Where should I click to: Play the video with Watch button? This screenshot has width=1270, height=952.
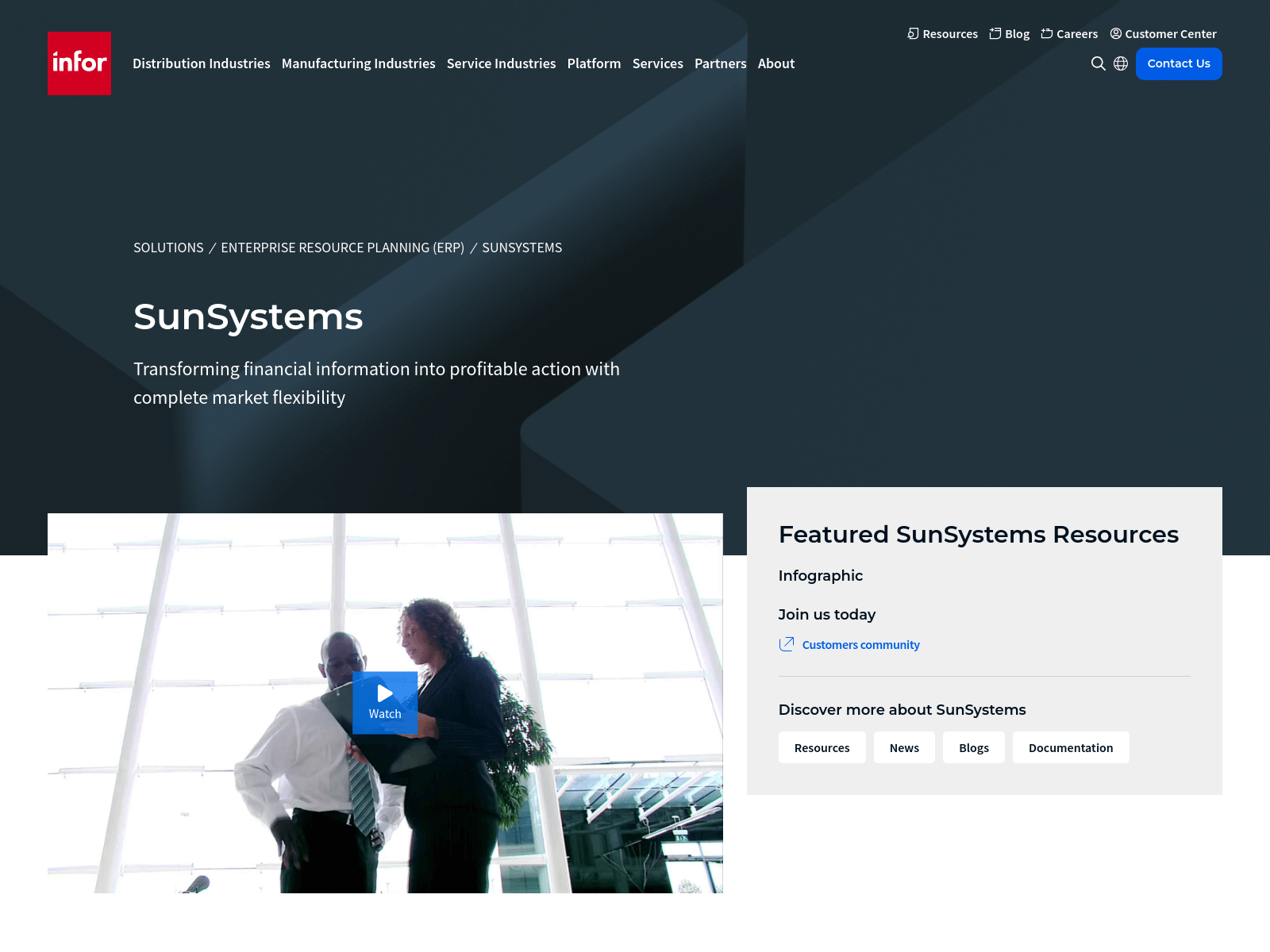(x=385, y=703)
